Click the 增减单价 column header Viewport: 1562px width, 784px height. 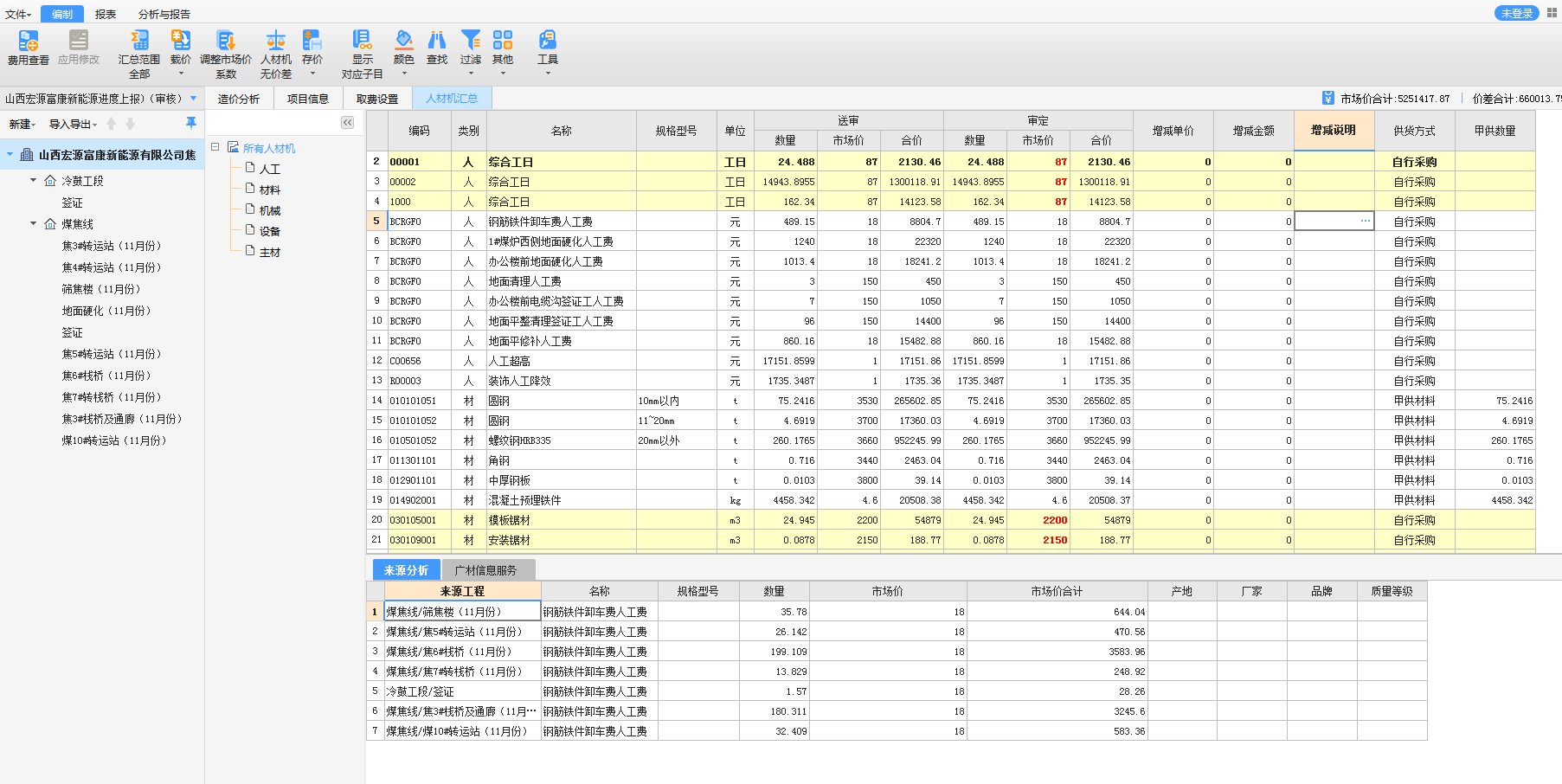click(x=1173, y=131)
